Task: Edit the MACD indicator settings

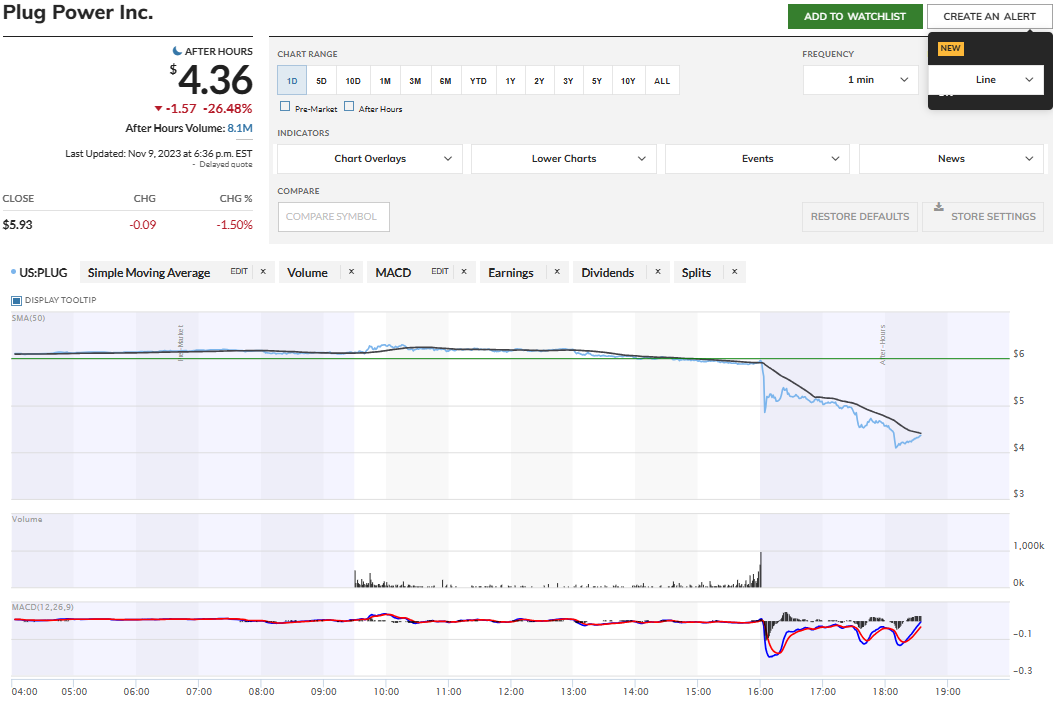Action: (440, 271)
